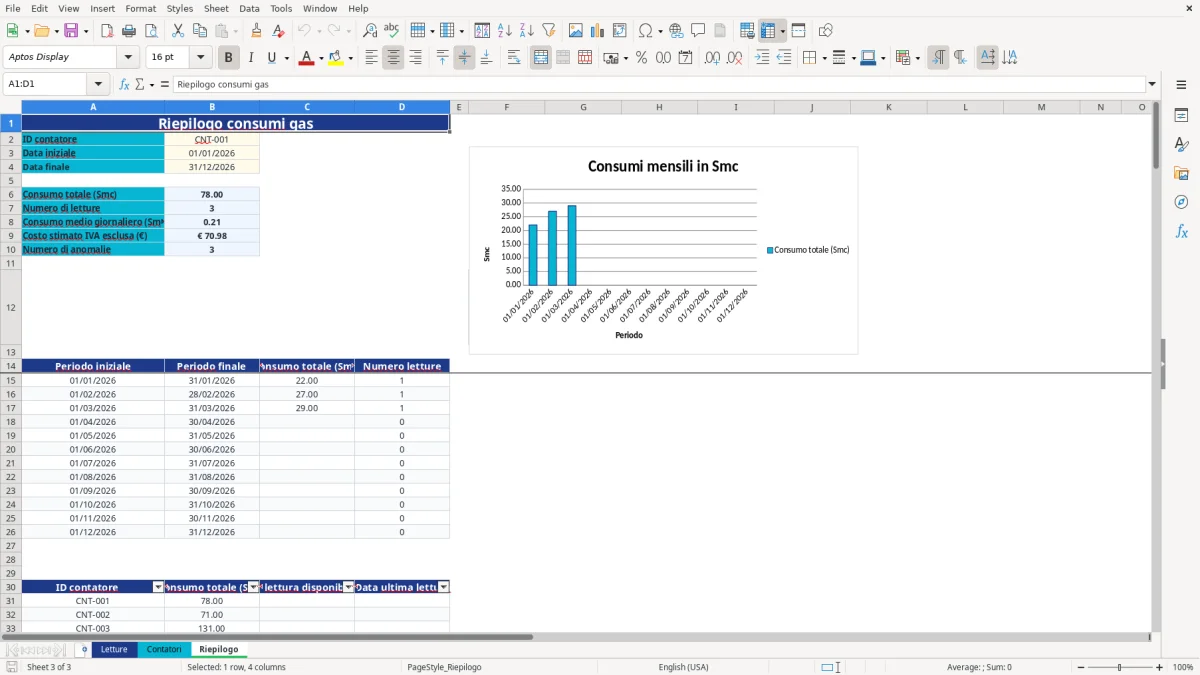The image size is (1200, 675).
Task: Click the Add Decimal Place icon
Action: click(712, 58)
